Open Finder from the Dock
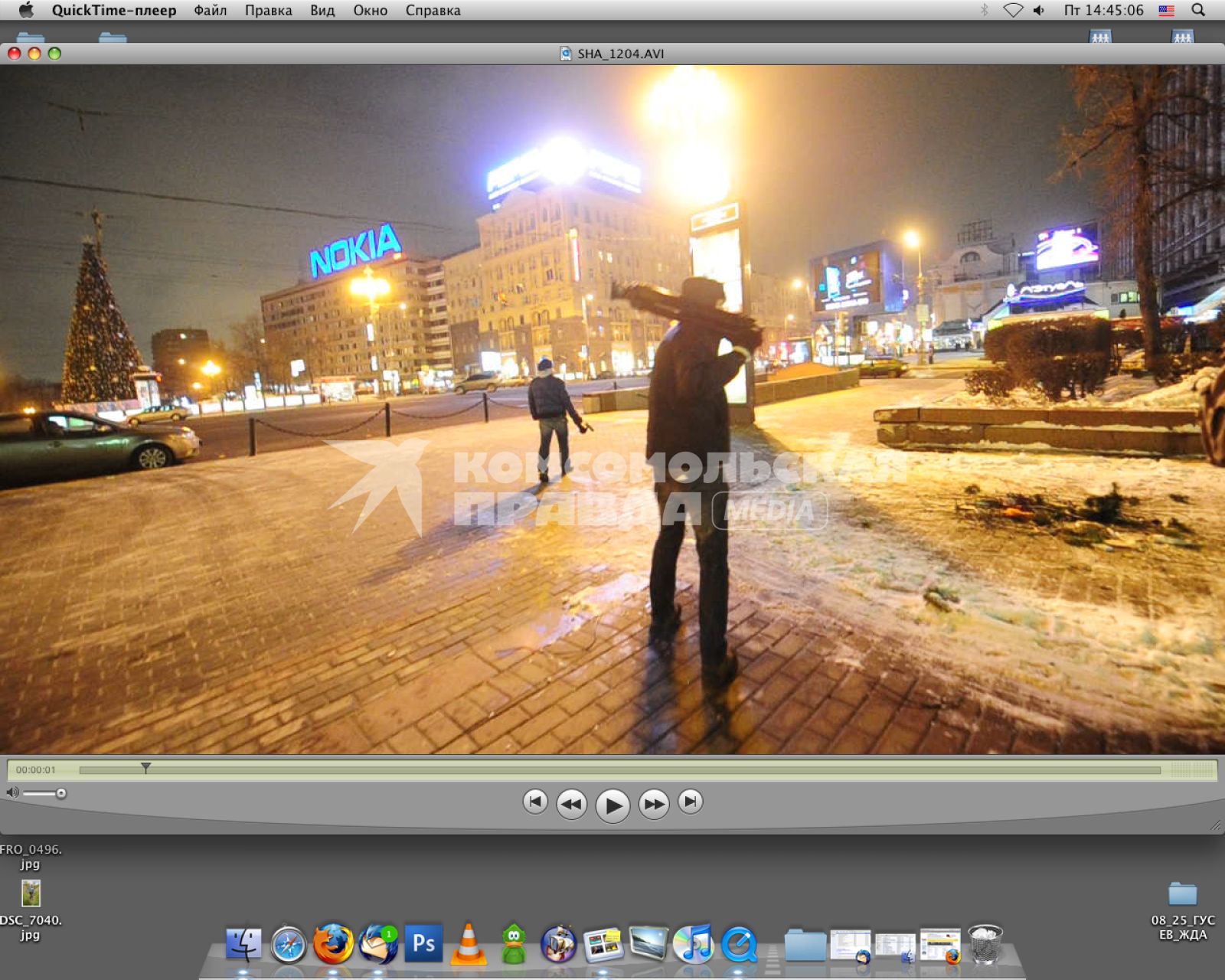The image size is (1225, 980). (243, 945)
